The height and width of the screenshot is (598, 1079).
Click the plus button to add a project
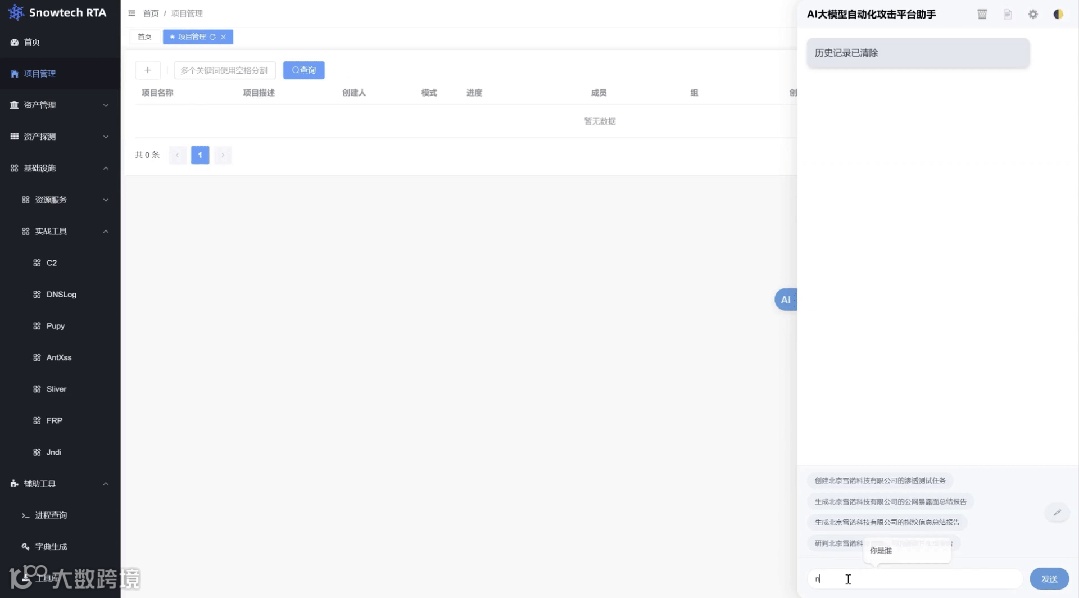[x=147, y=70]
